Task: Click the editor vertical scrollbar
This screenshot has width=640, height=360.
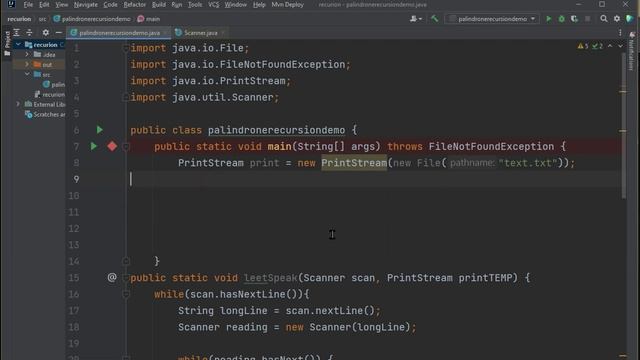Action: pyautogui.click(x=623, y=127)
